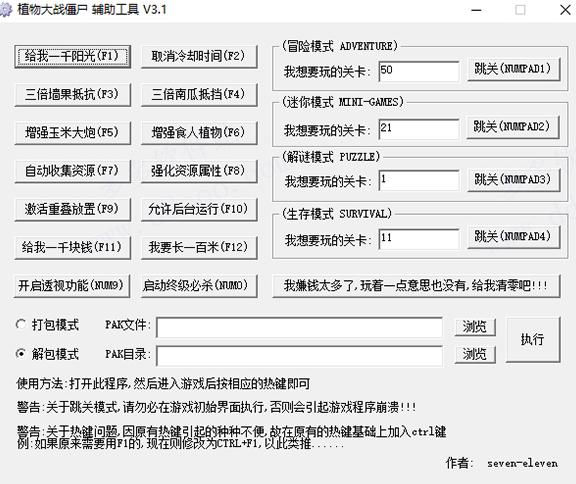The height and width of the screenshot is (484, 576).
Task: Click 给我一千阳光(F1) button
Action: coord(72,57)
